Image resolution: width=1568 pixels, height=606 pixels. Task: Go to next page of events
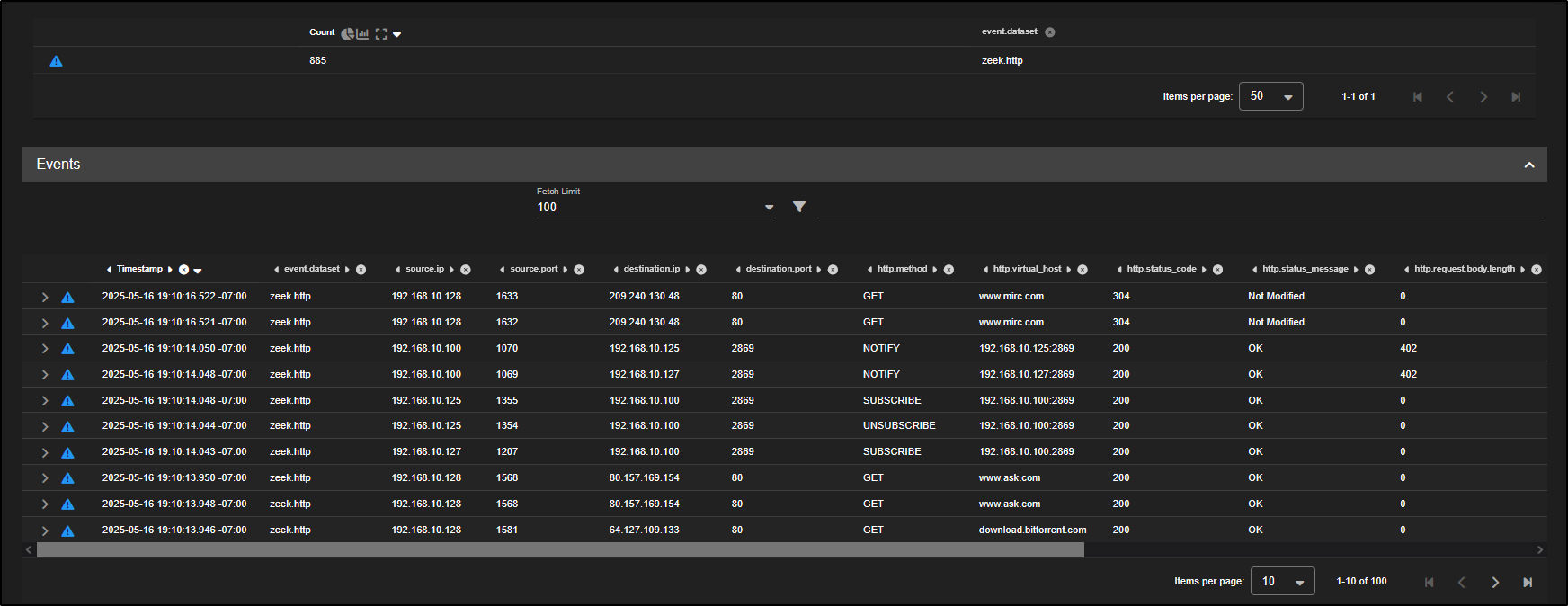point(1494,582)
